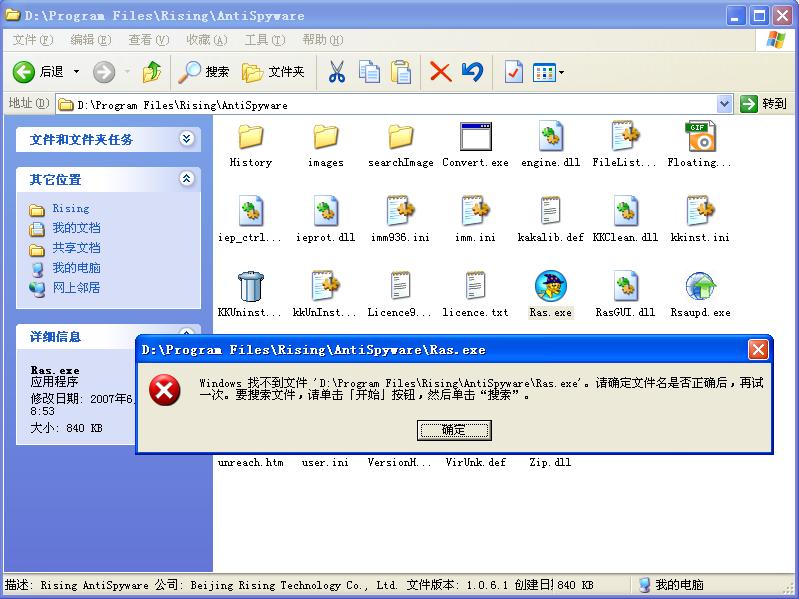Select the licence.txt file icon
The image size is (799, 599).
[475, 286]
